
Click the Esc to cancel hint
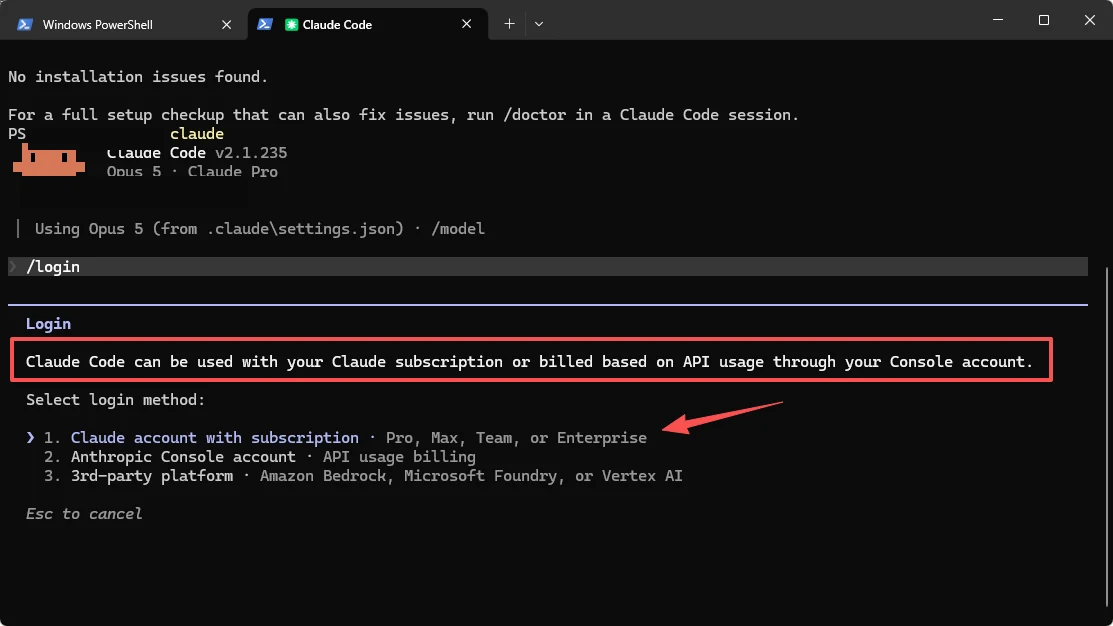tap(84, 514)
